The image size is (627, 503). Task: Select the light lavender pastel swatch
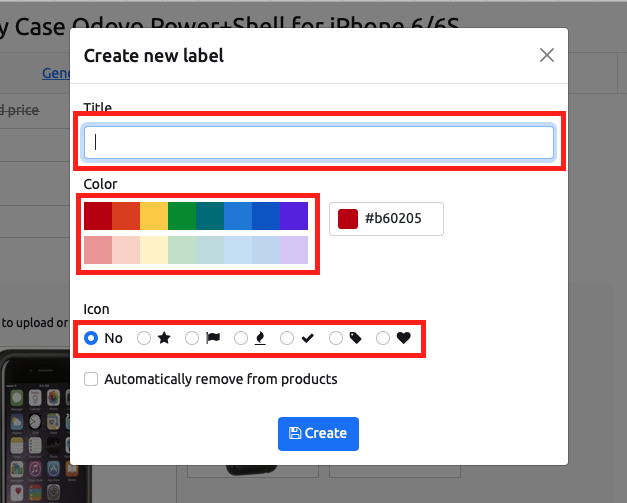click(294, 250)
